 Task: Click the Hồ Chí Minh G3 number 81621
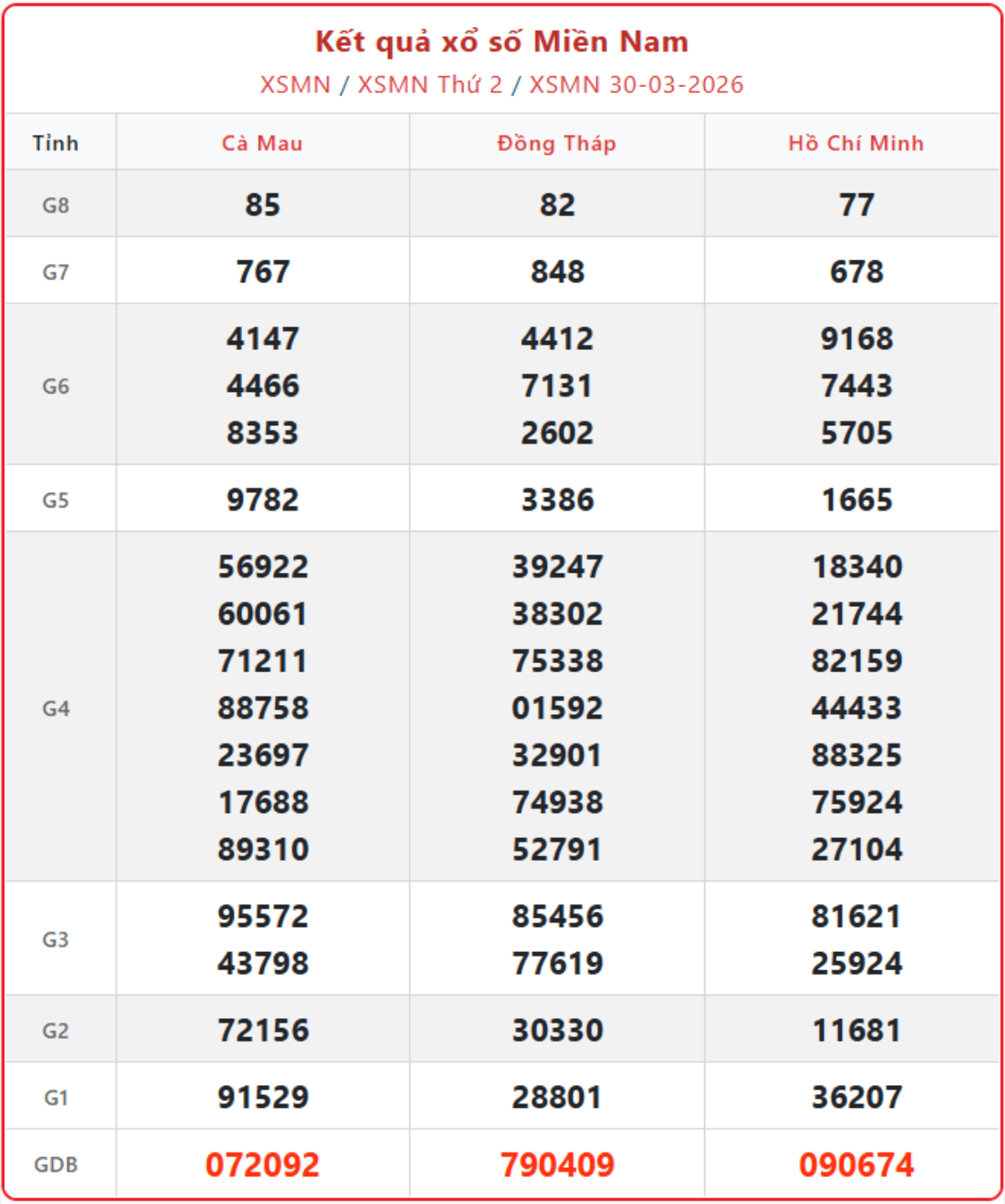click(856, 916)
